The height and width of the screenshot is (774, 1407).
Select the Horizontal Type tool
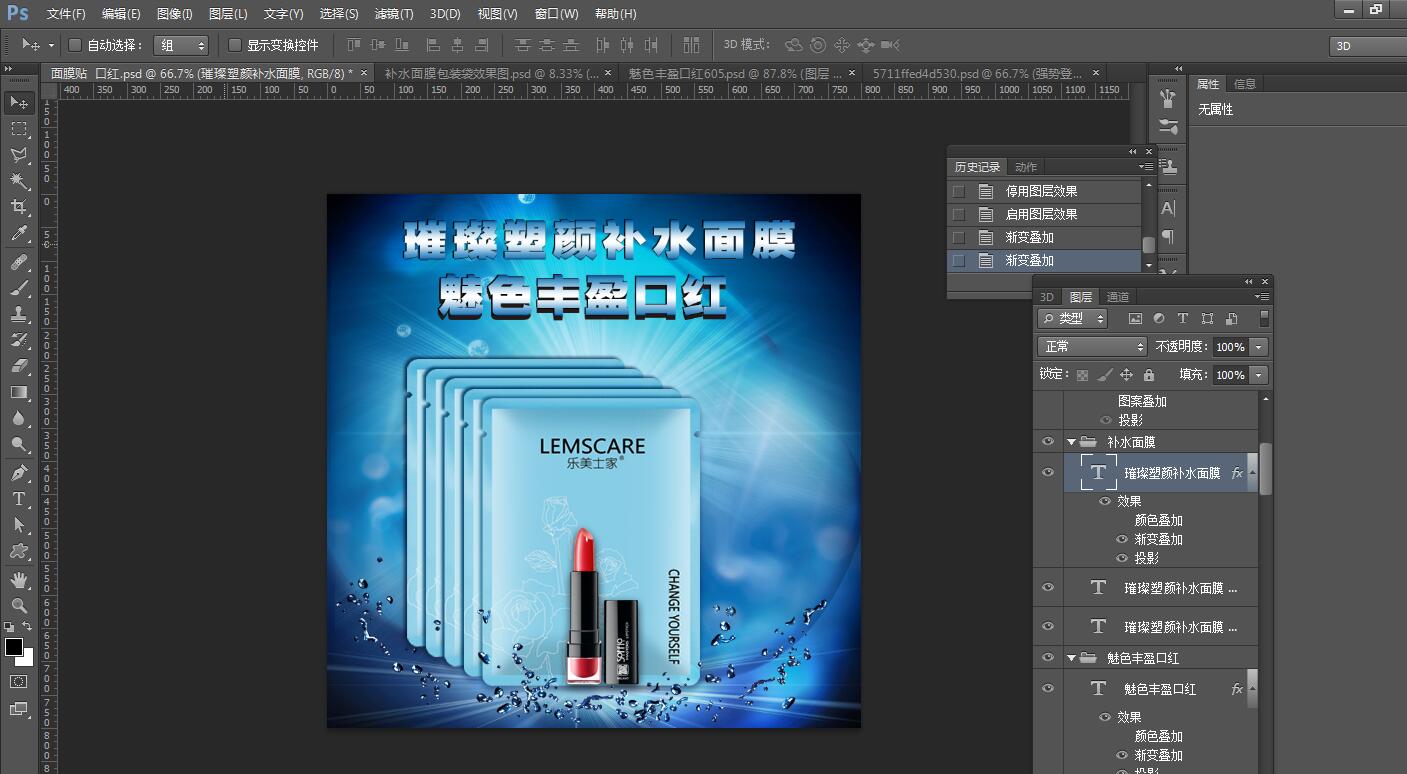[19, 499]
